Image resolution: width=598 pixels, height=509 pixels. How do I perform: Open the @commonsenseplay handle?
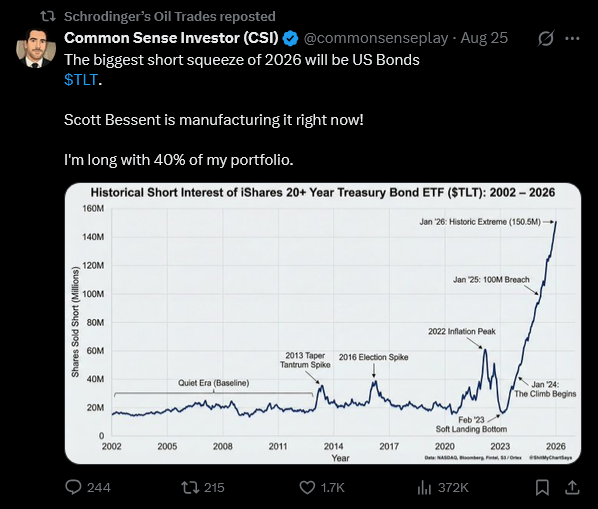point(376,38)
